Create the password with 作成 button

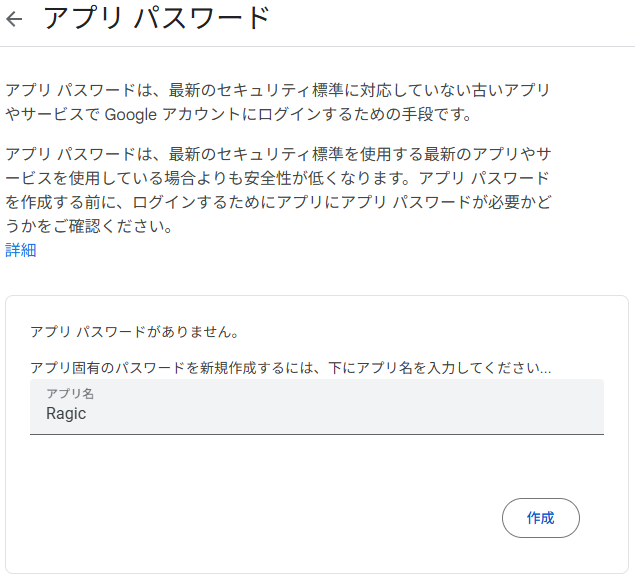[541, 518]
